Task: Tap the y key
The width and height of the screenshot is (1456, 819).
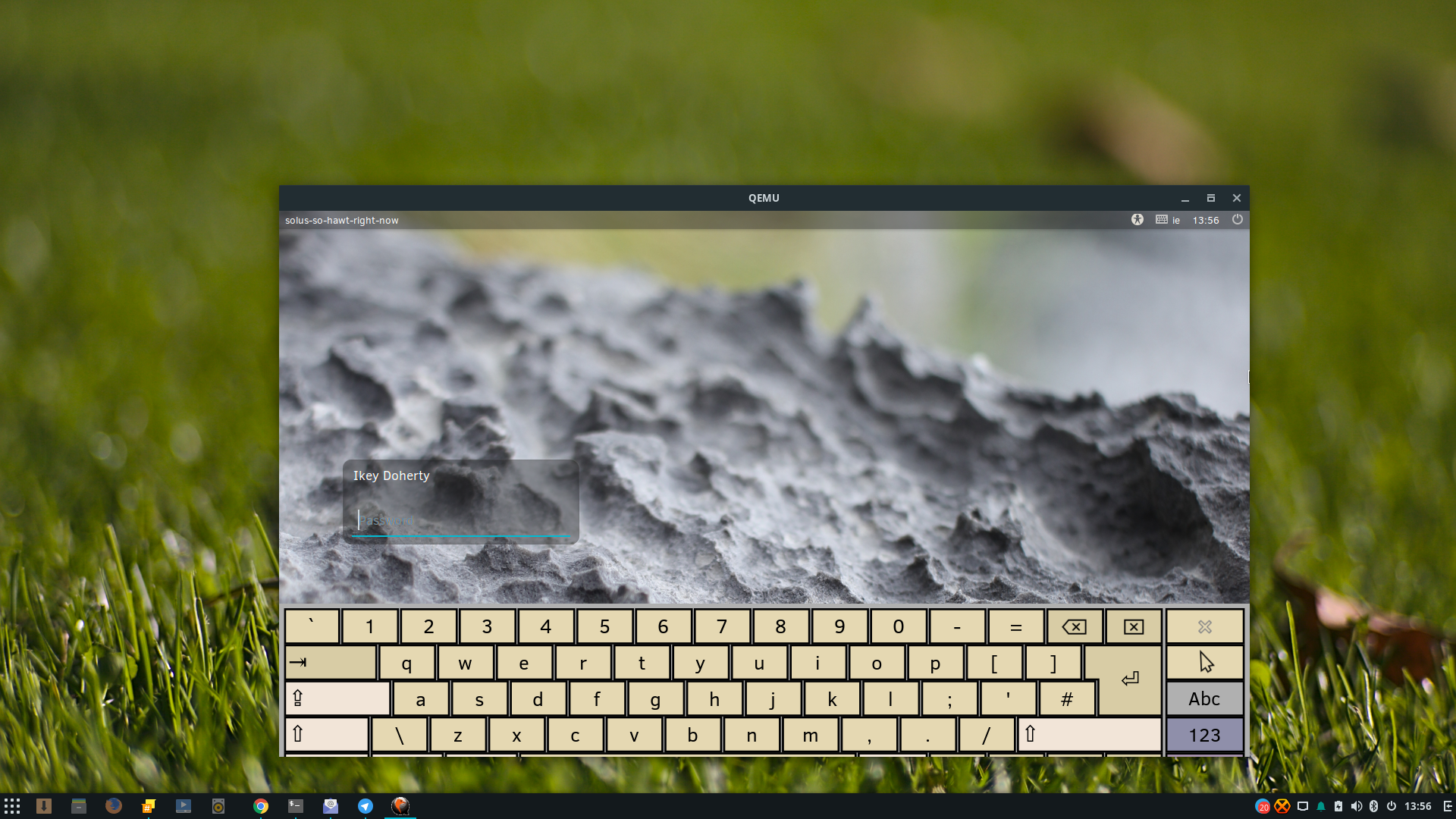Action: [700, 663]
